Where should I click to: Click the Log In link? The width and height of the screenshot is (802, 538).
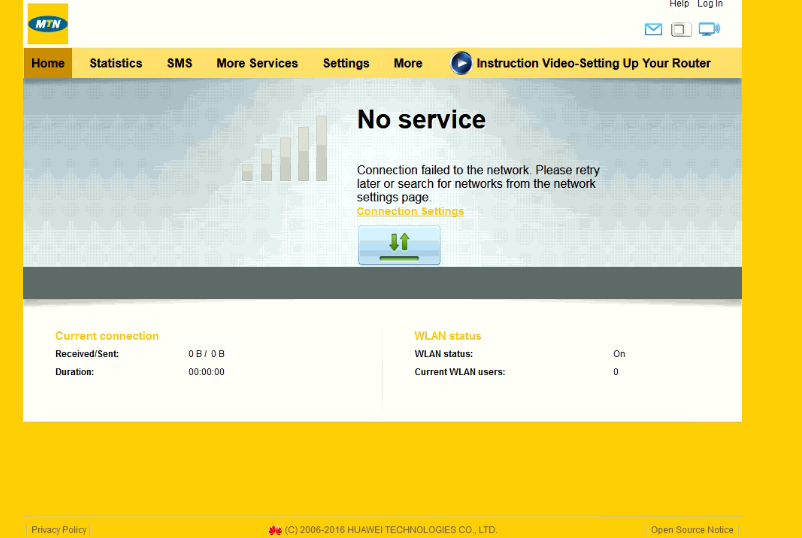click(710, 4)
